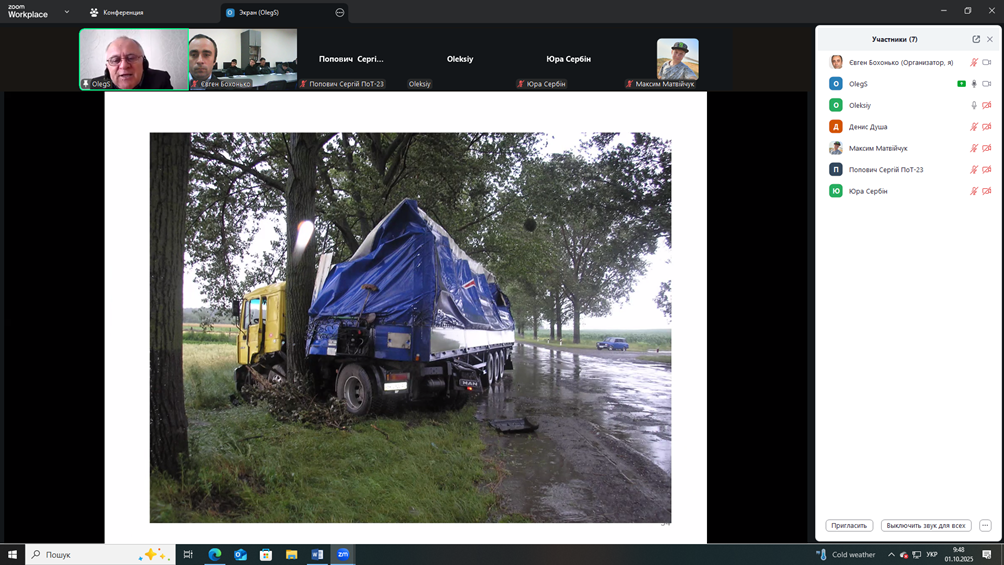
Task: Open Microsoft Edge from the taskbar
Action: 214,554
